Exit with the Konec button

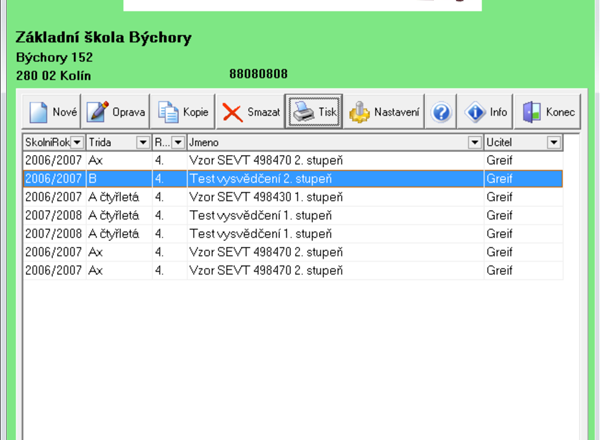(x=548, y=112)
